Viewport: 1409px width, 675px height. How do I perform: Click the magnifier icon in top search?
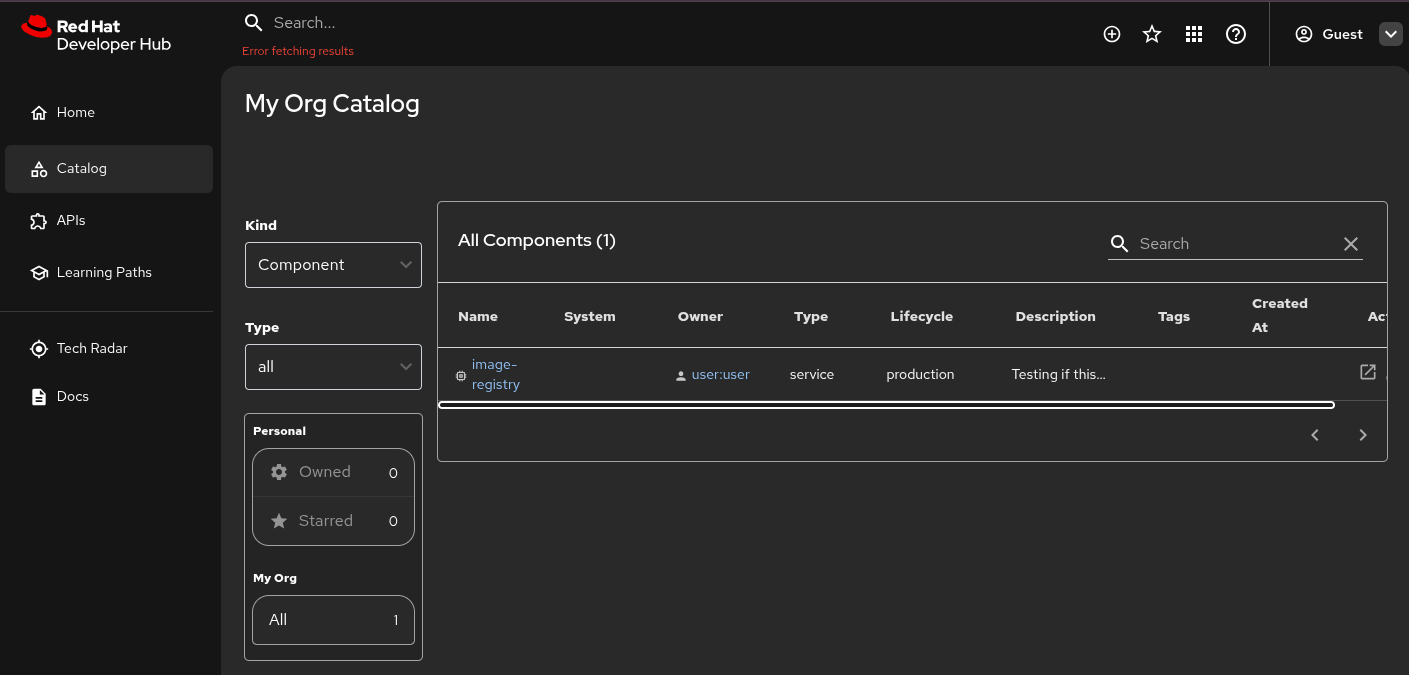click(254, 23)
